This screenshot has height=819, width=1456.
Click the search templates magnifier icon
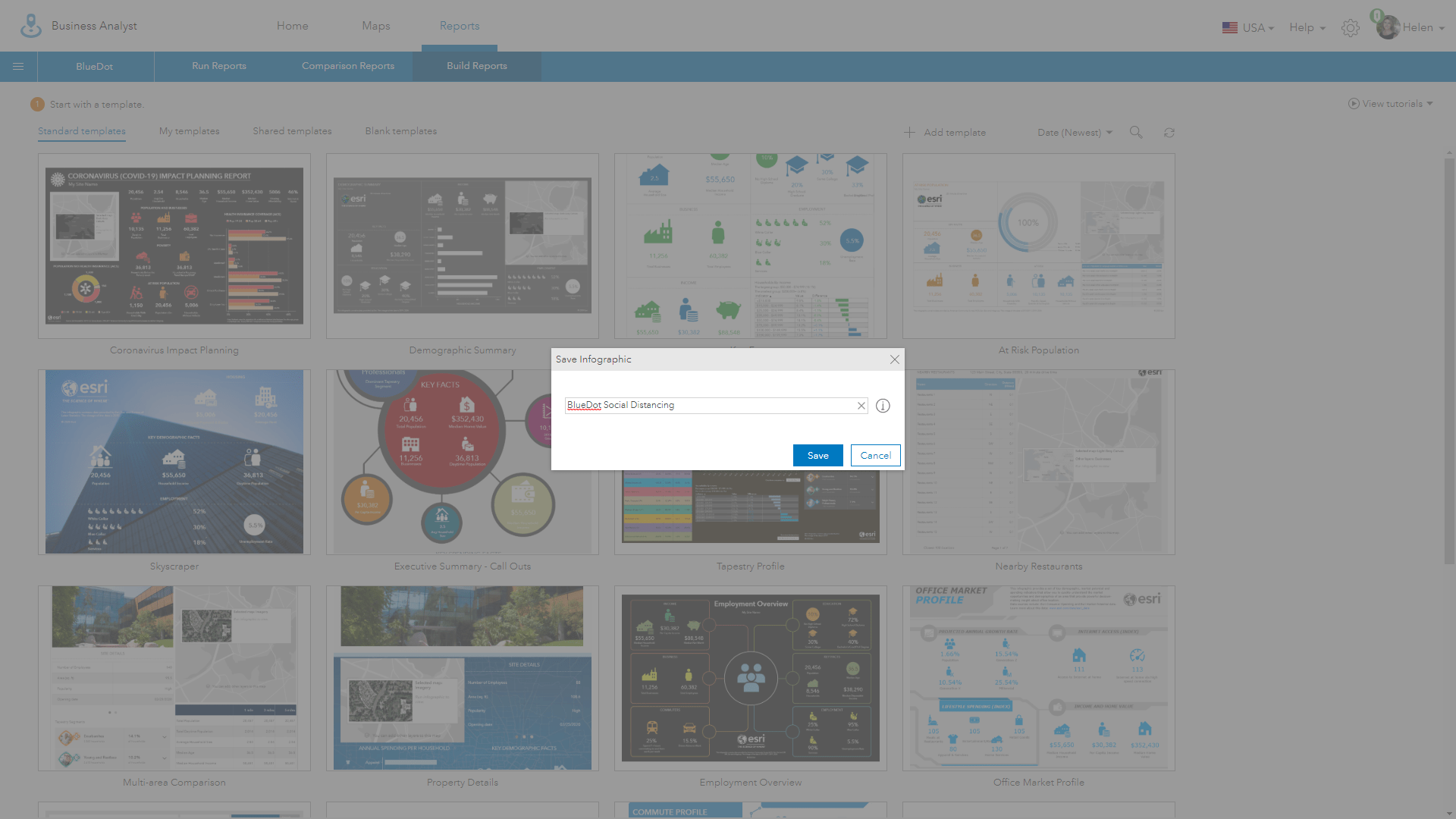coord(1136,132)
